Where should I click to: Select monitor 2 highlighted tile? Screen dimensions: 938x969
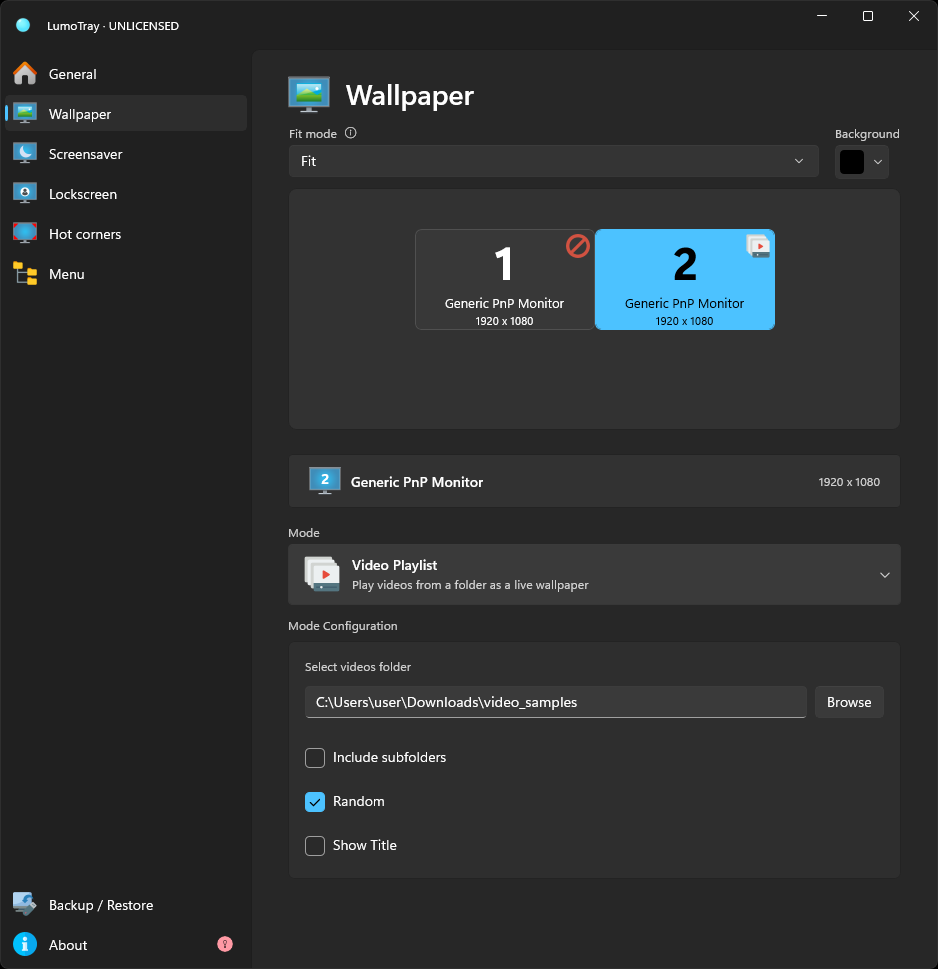coord(685,279)
